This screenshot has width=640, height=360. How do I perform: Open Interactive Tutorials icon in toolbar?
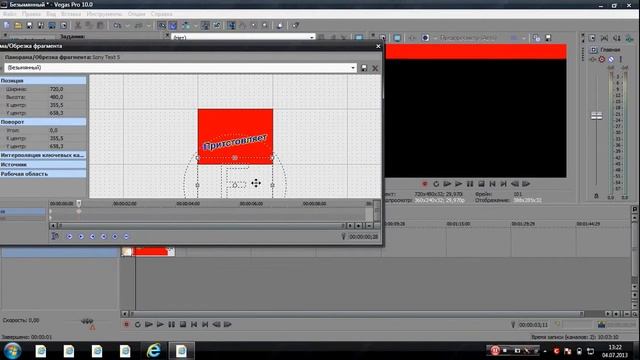pyautogui.click(x=280, y=25)
